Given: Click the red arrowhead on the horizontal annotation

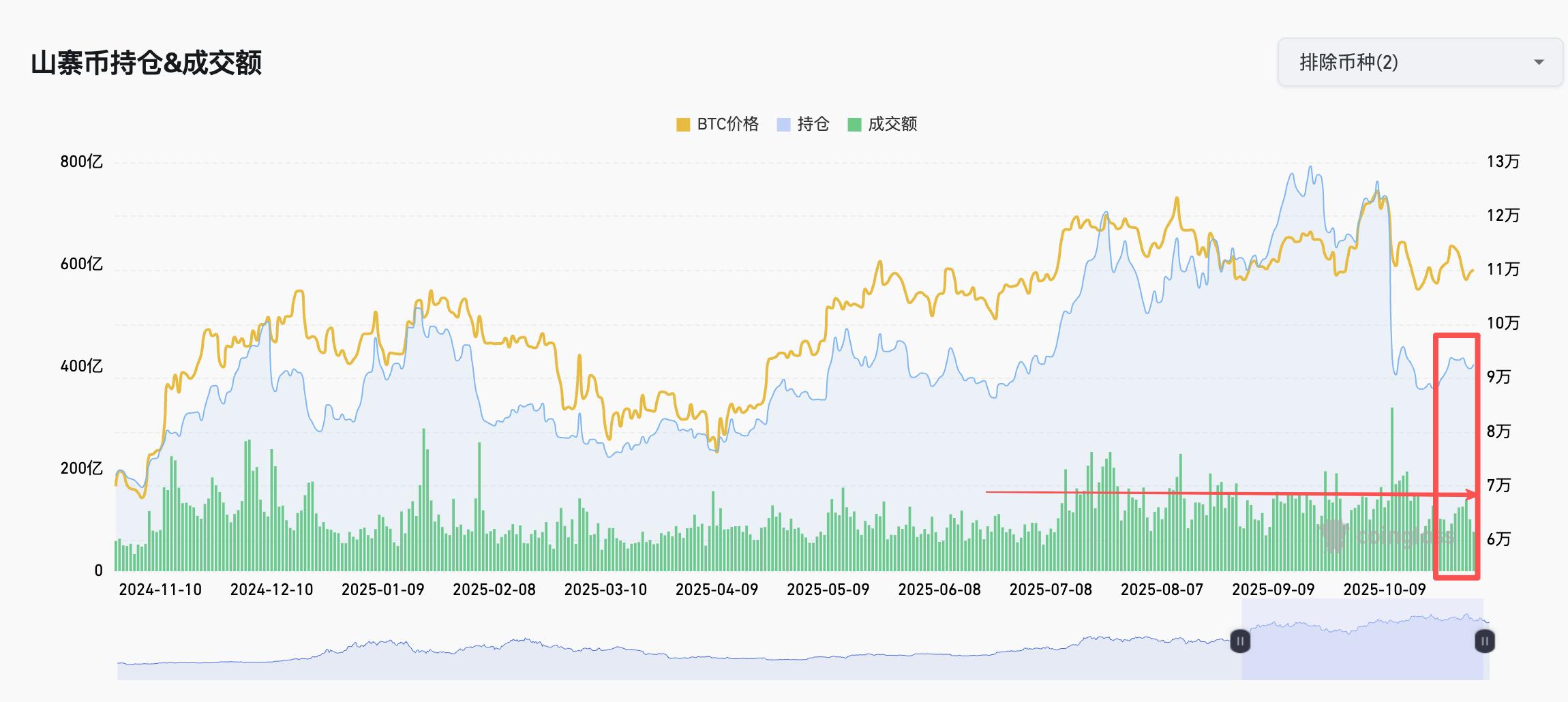Looking at the screenshot, I should pos(1471,495).
